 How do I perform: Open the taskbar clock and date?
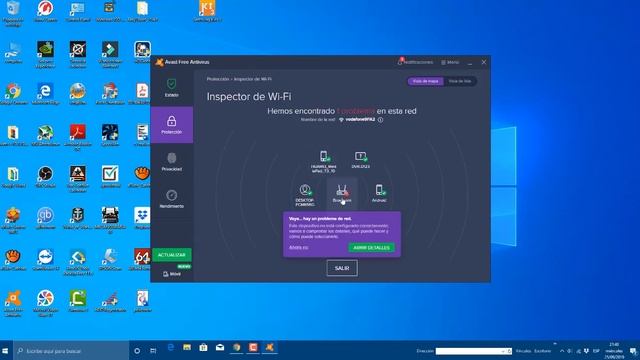pos(614,351)
